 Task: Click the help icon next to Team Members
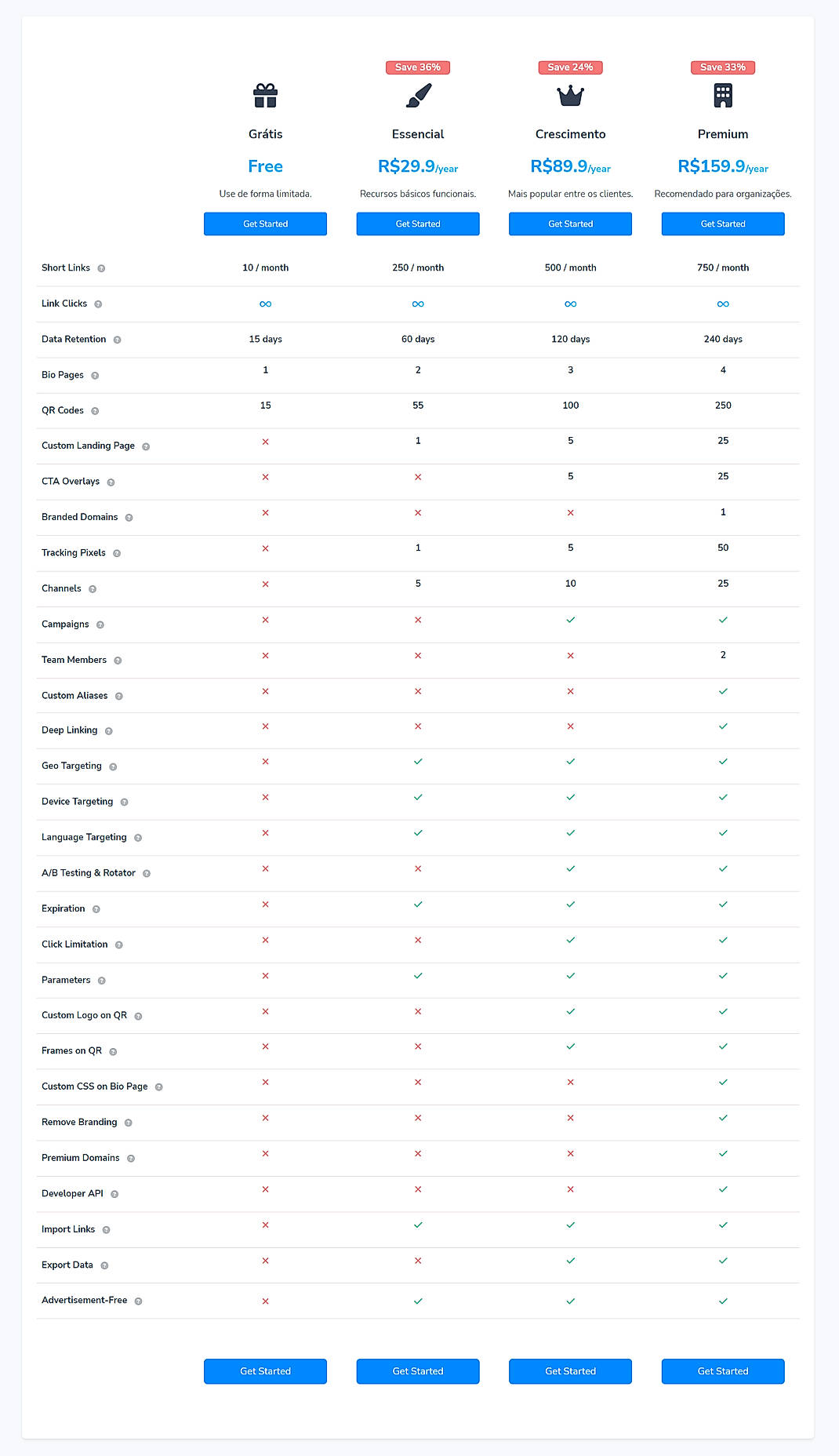(119, 661)
